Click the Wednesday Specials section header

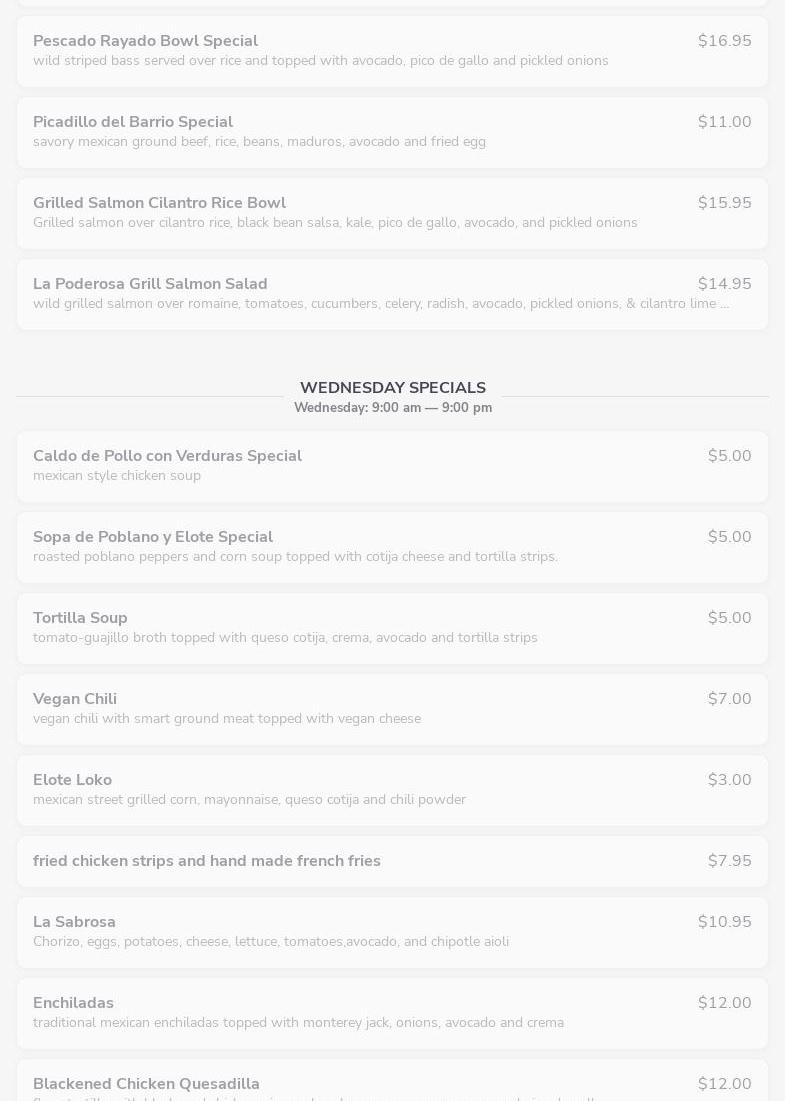(x=392, y=388)
